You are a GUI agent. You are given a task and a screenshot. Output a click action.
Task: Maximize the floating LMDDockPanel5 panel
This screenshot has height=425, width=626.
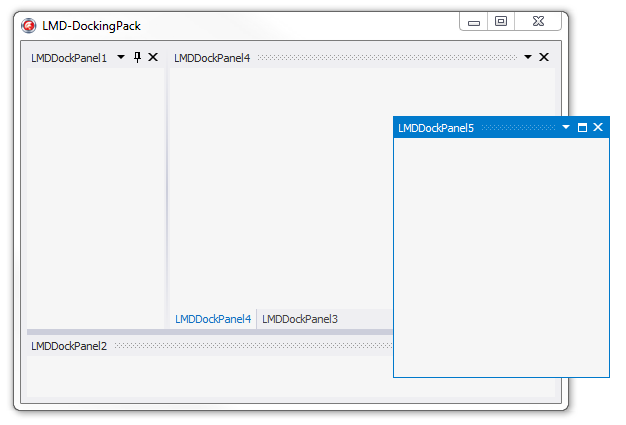click(582, 128)
